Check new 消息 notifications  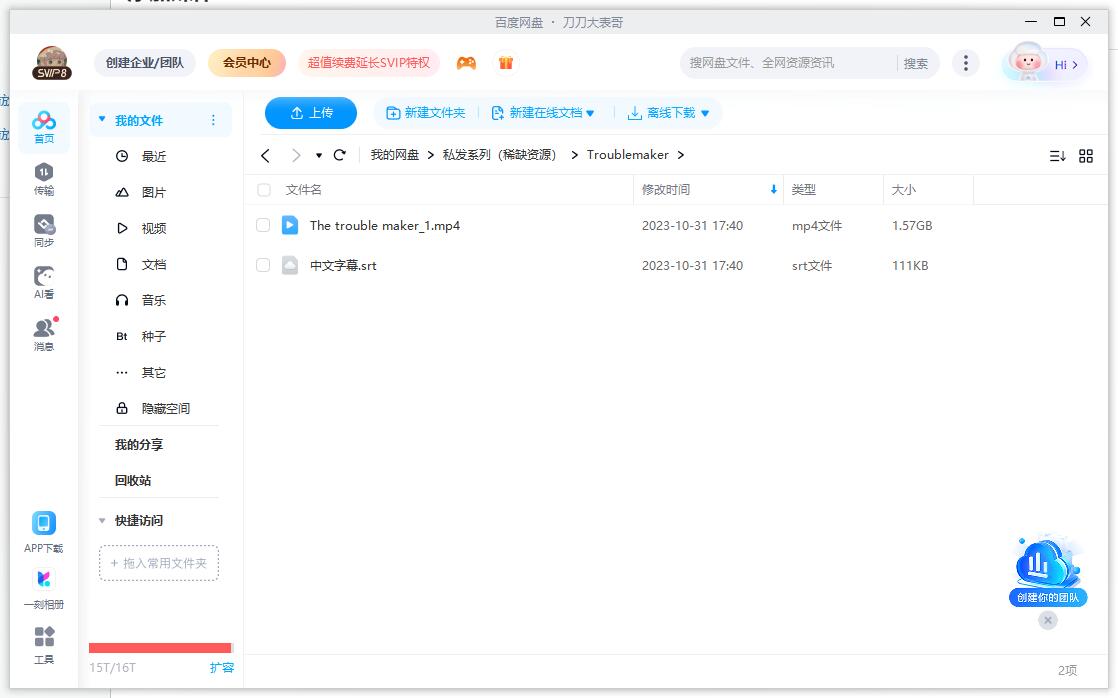43,332
